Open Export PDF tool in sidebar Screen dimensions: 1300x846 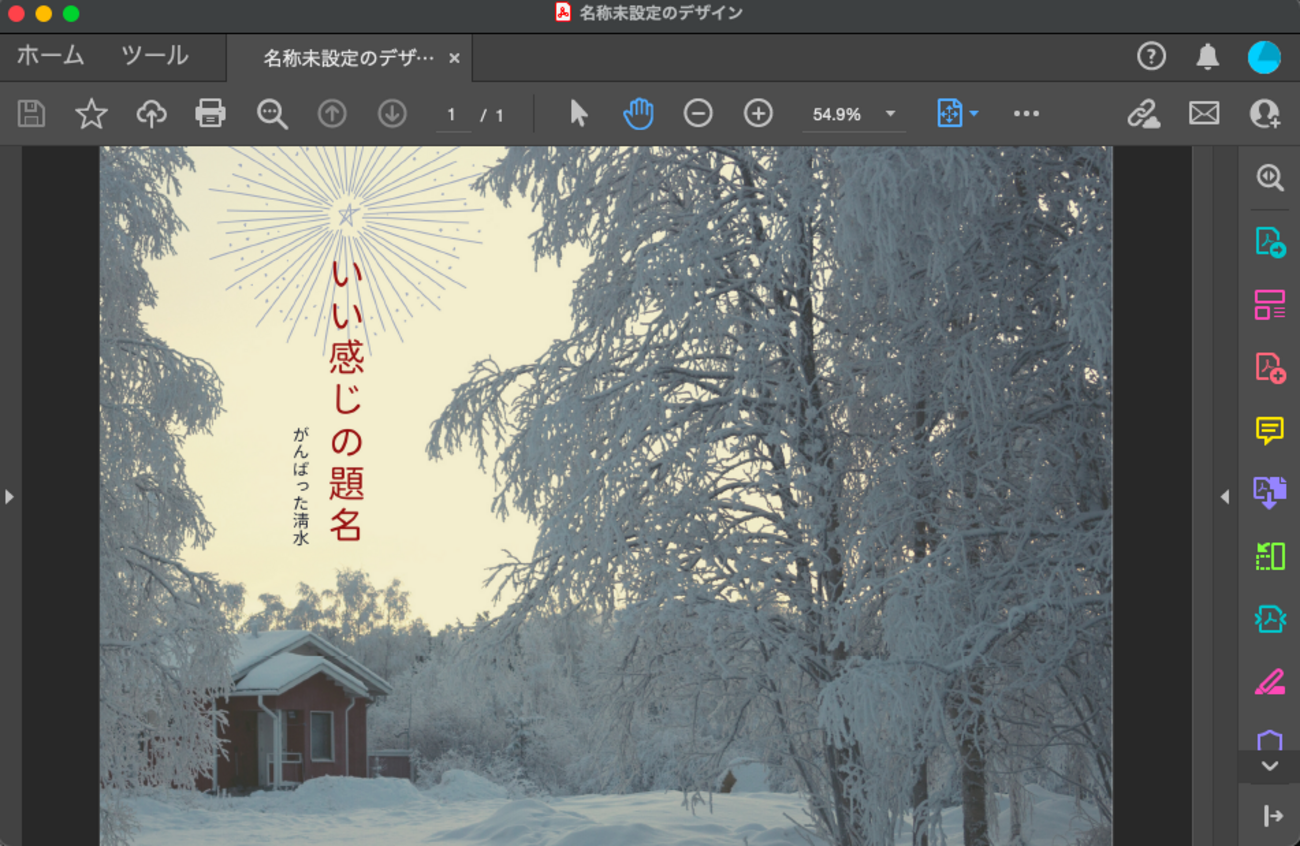[x=1270, y=242]
